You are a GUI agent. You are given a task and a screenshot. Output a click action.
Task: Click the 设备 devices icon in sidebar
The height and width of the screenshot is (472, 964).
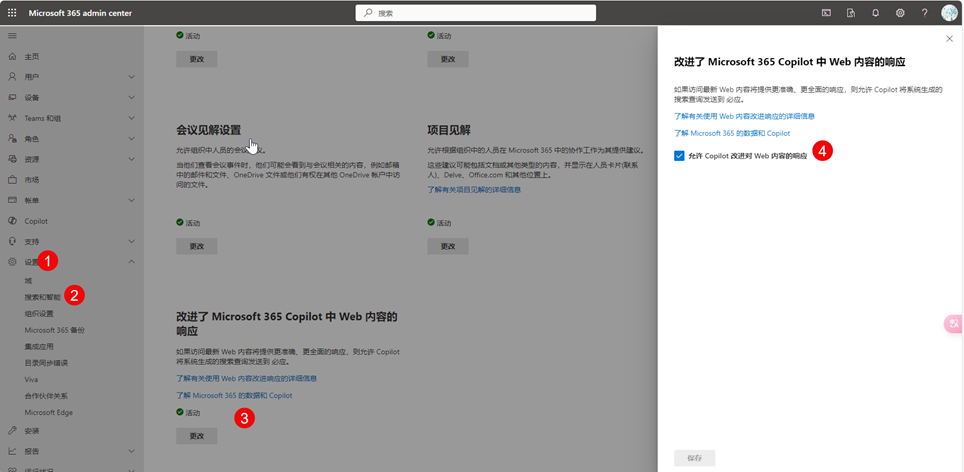[x=12, y=98]
